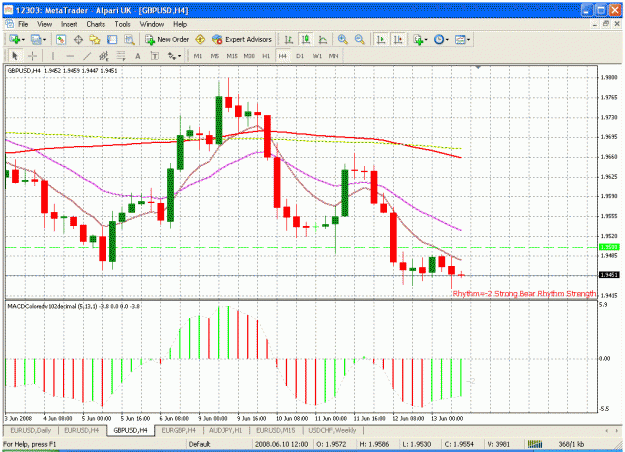
Task: Switch to the EURGBP,H4 chart tab
Action: click(x=179, y=430)
